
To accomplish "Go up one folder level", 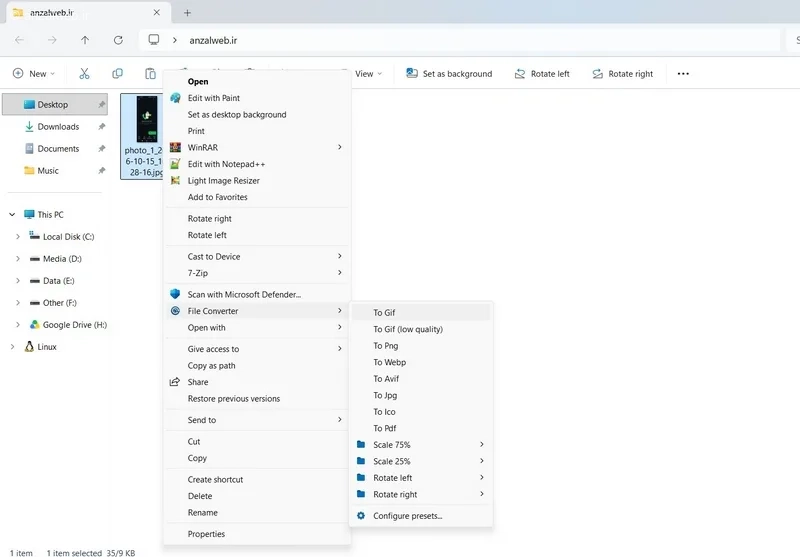I will [85, 40].
